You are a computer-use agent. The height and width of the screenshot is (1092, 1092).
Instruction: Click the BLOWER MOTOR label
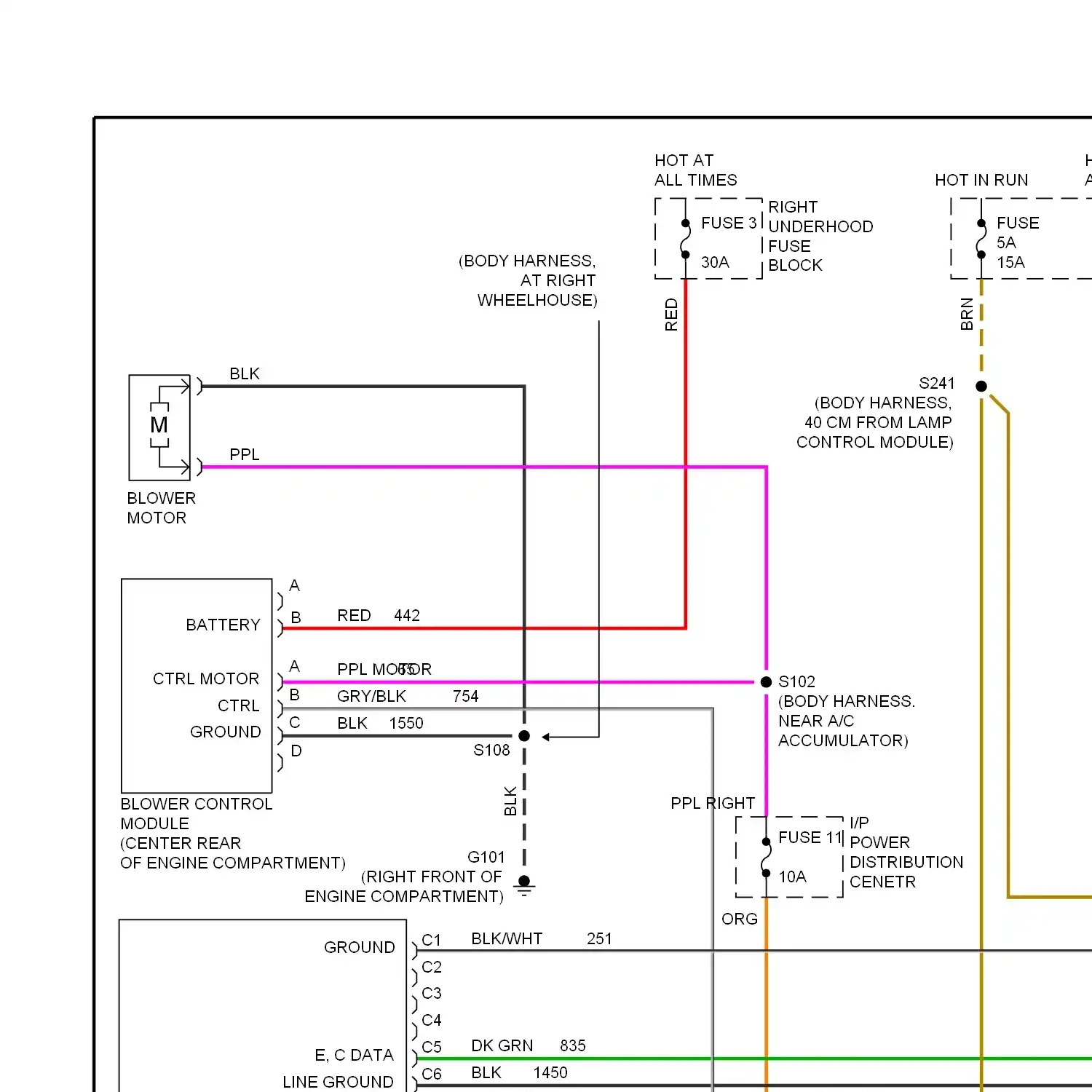click(161, 508)
